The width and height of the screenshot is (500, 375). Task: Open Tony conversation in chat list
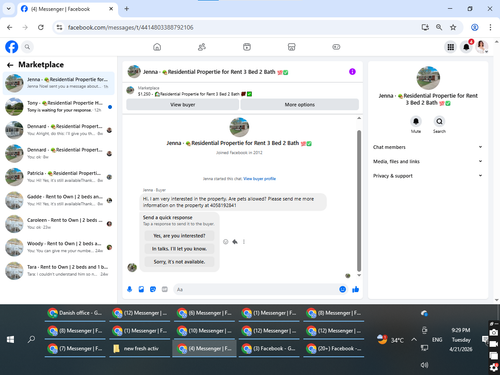[x=59, y=107]
